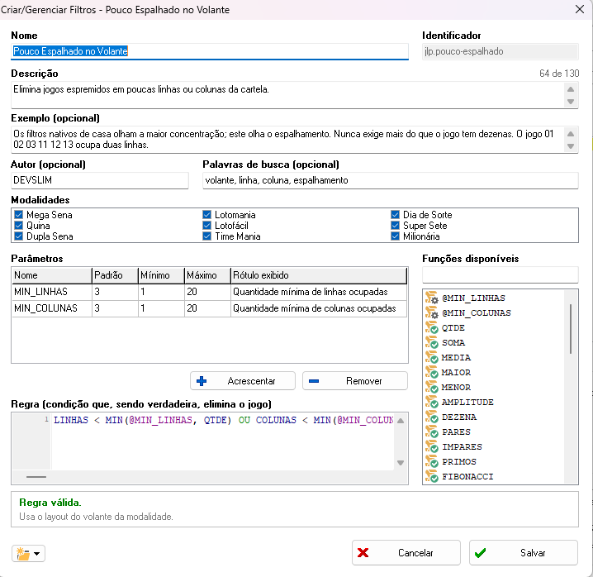
Task: Click the blue plus icon on Acrescentar
Action: 202,381
